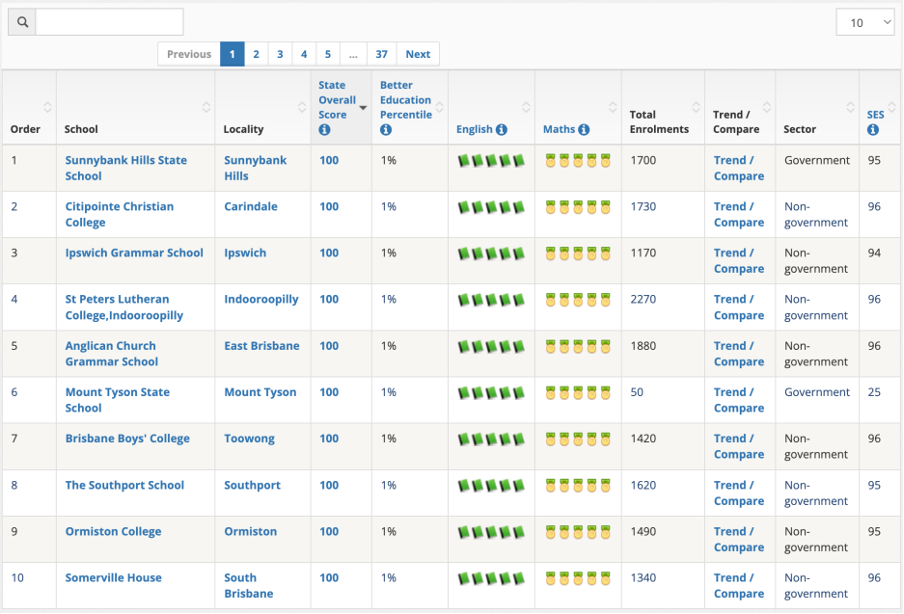Click the search magnifier icon
904x614 pixels.
22,22
